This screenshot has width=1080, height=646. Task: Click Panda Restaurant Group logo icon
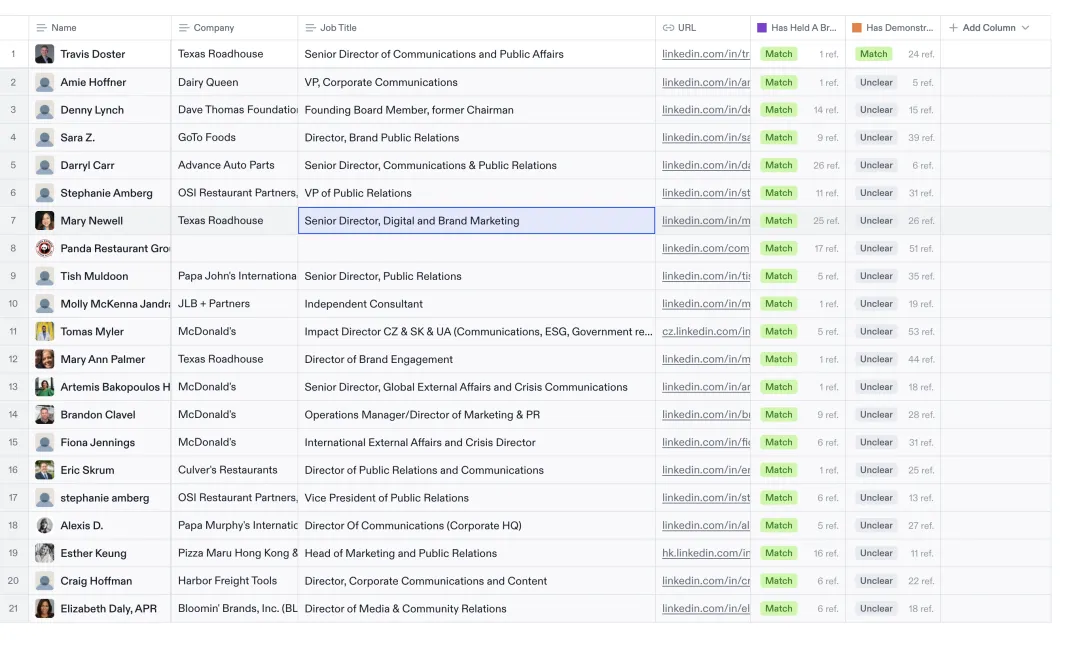(45, 248)
